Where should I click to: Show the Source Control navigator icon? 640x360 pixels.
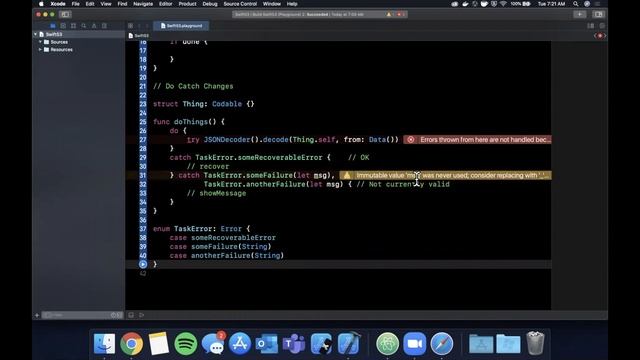click(63, 26)
